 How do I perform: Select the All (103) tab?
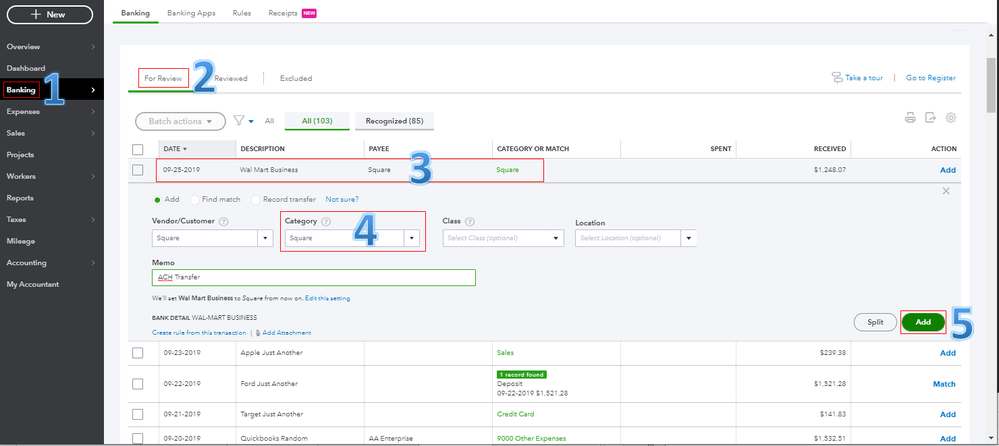tap(317, 120)
